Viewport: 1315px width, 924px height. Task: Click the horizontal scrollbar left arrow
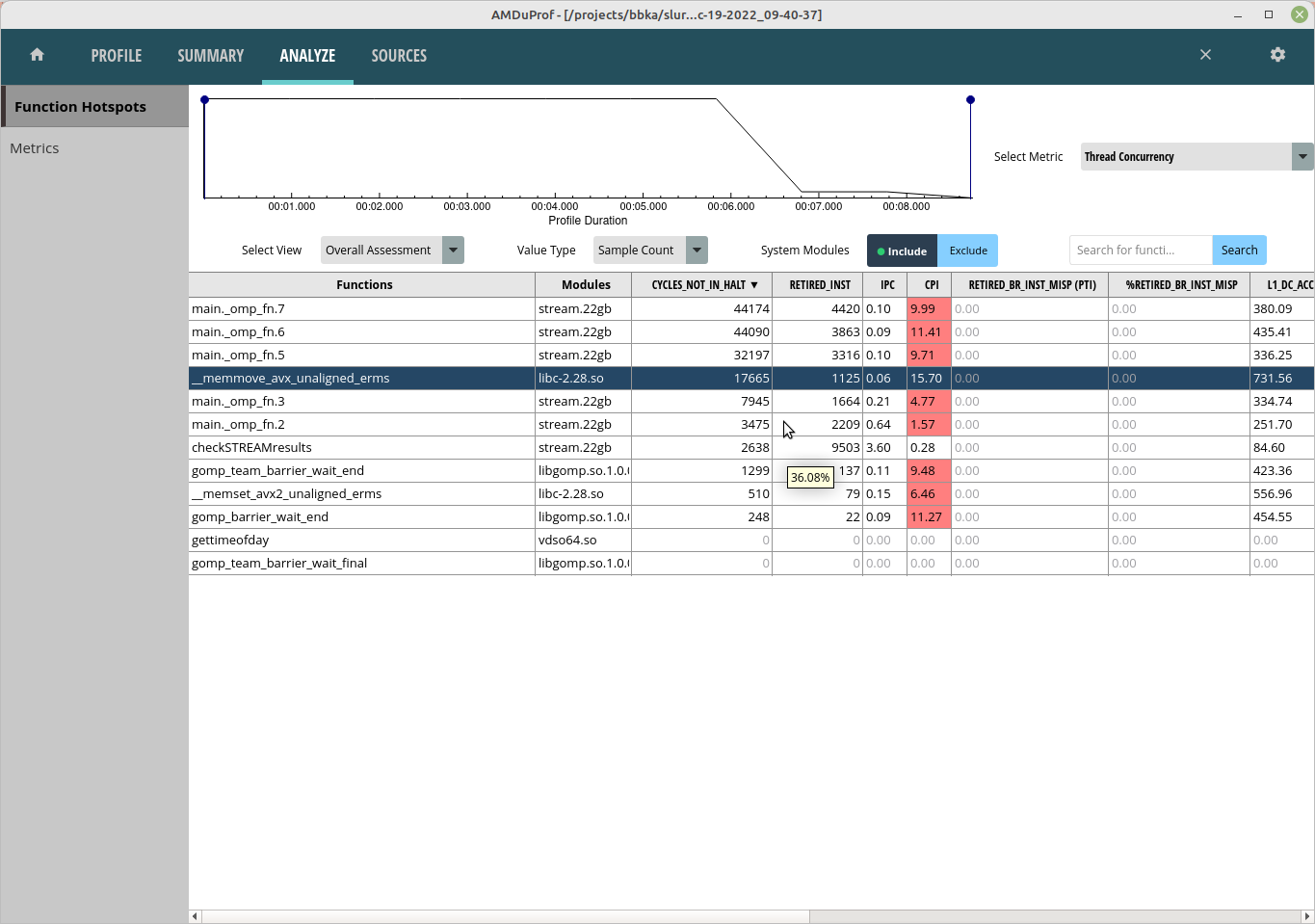tap(195, 916)
